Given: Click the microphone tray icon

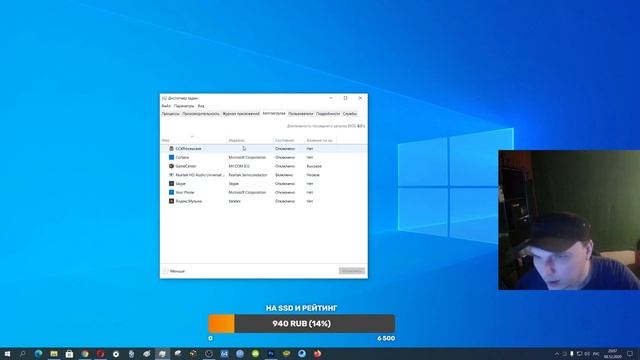Looking at the screenshot, I should [x=571, y=354].
